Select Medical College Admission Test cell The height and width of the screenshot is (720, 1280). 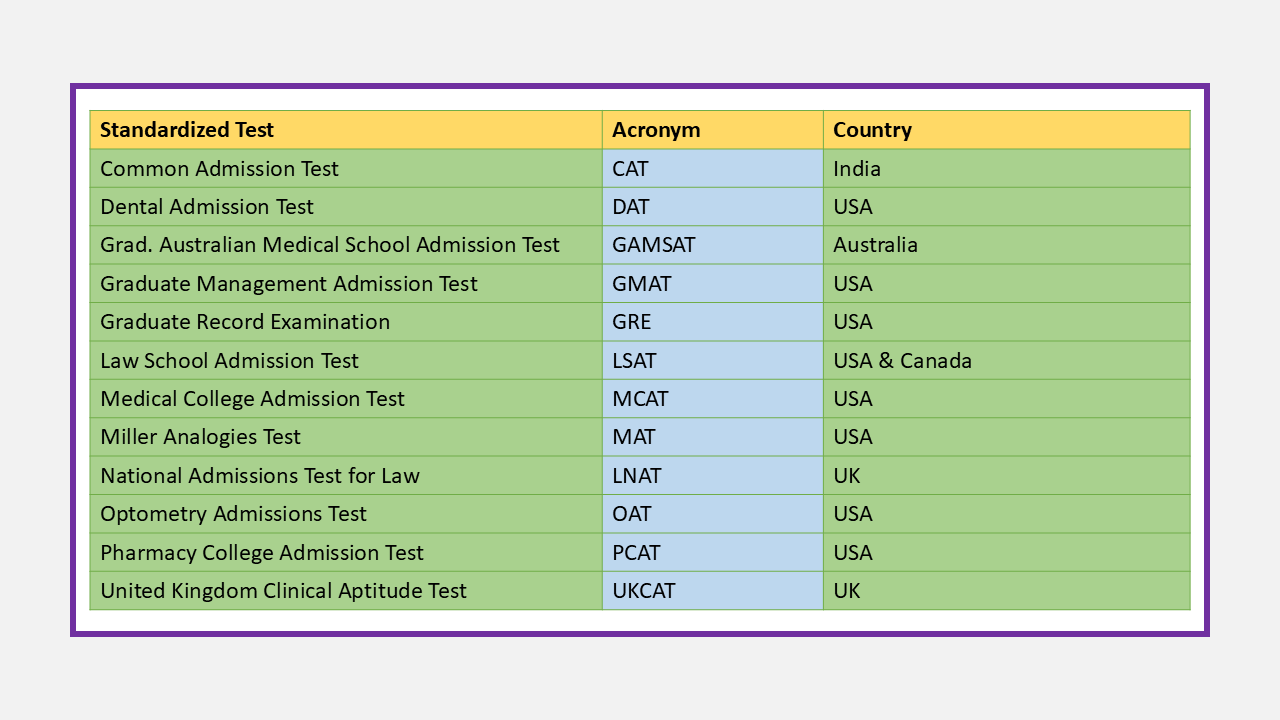346,399
